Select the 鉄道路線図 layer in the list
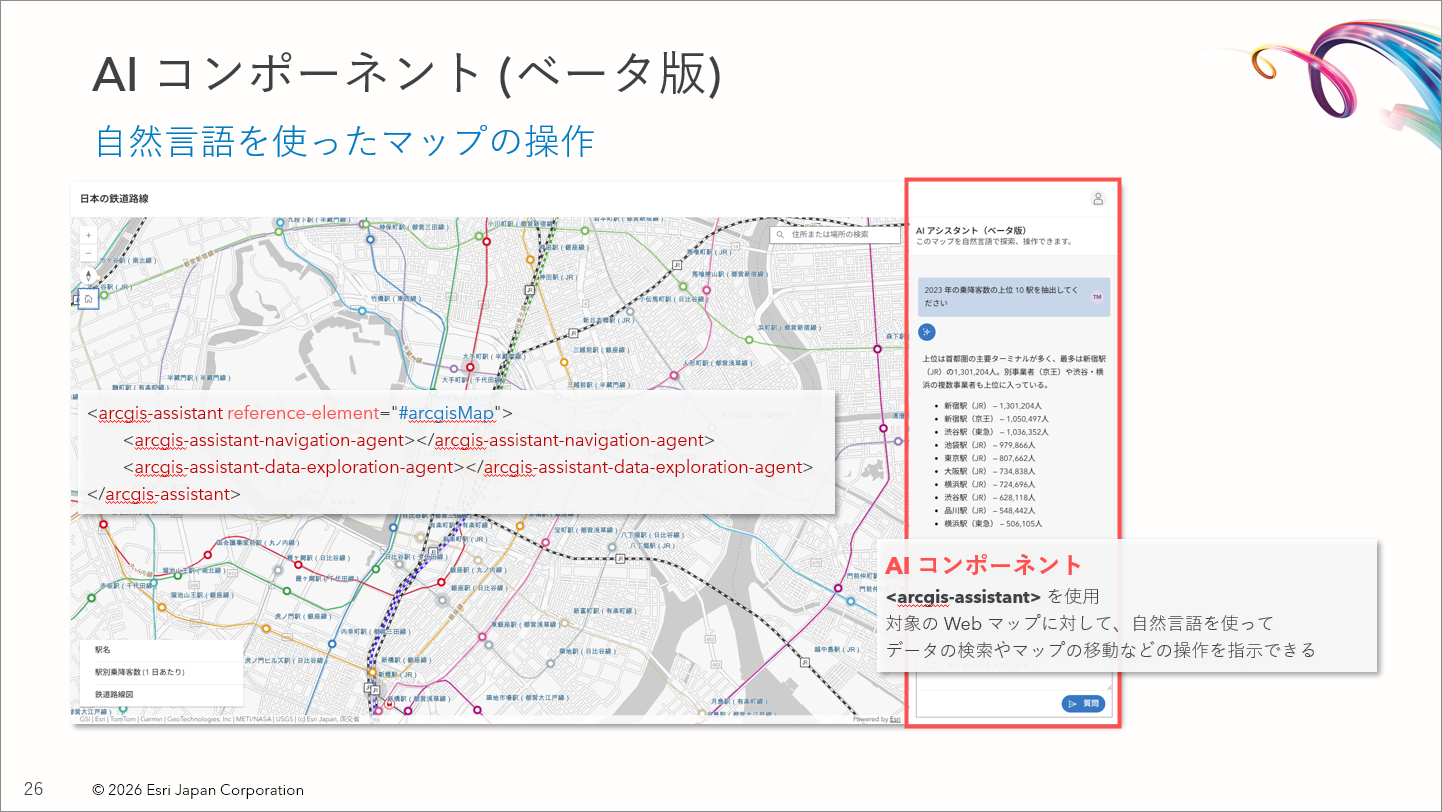This screenshot has width=1442, height=812. pos(162,694)
